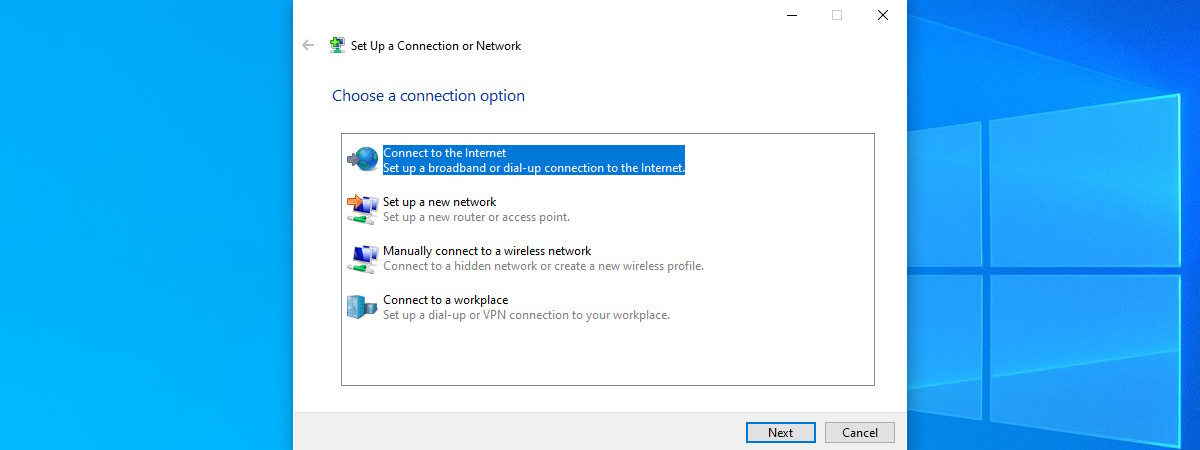The width and height of the screenshot is (1200, 450).
Task: Click the globe icon for Connect to the Internet
Action: 363,160
